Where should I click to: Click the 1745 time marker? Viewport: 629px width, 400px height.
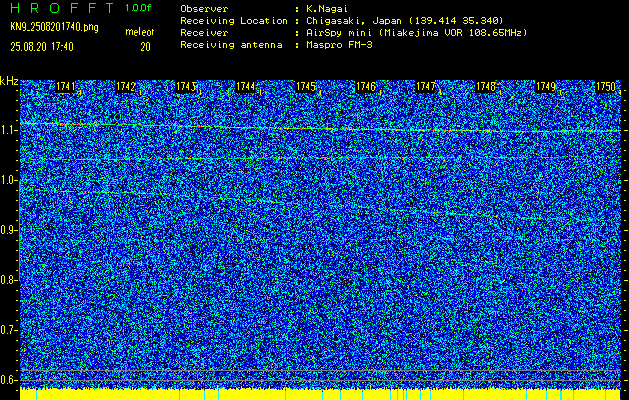pyautogui.click(x=306, y=87)
